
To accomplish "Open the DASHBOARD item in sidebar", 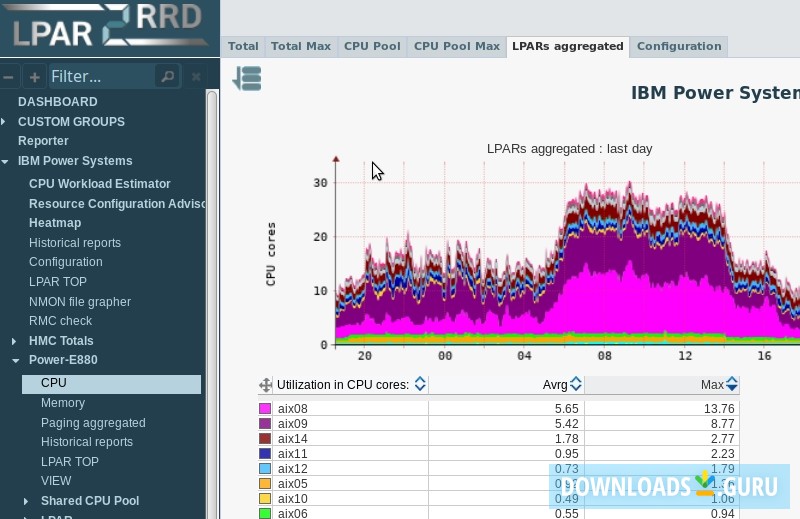I will point(58,102).
